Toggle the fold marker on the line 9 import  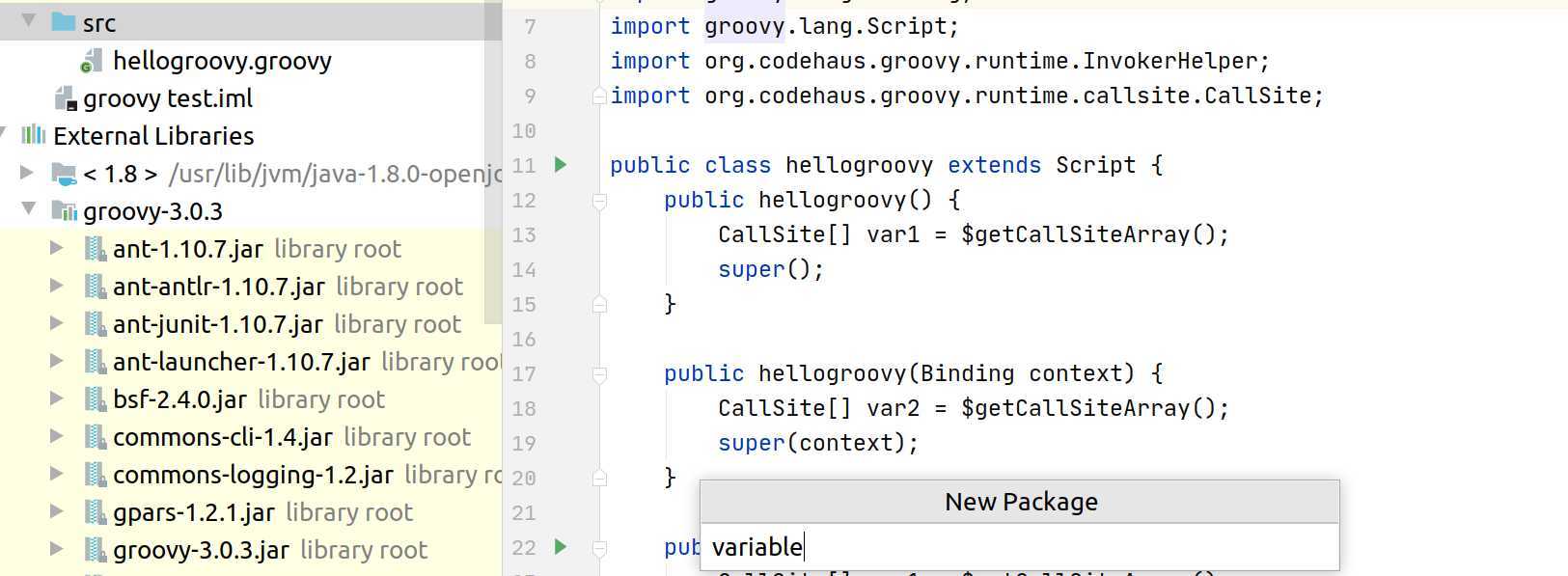[599, 96]
